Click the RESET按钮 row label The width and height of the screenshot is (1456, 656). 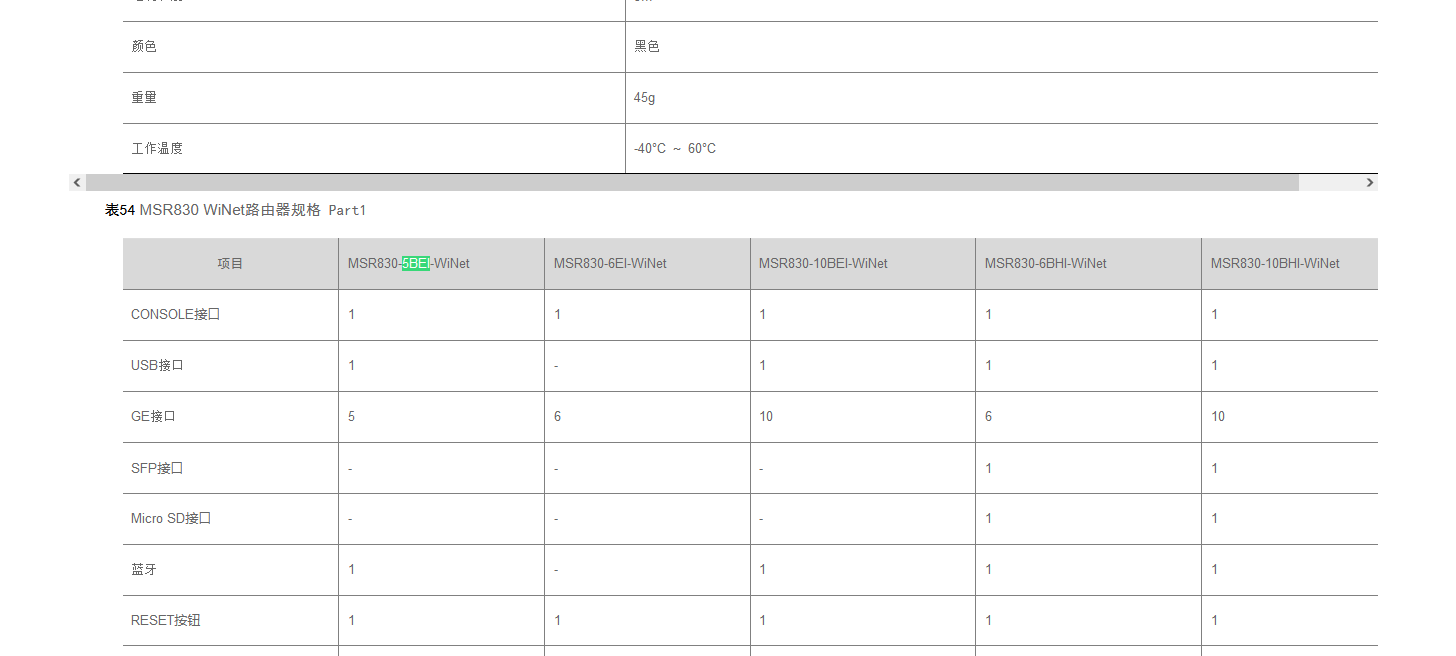tap(166, 621)
